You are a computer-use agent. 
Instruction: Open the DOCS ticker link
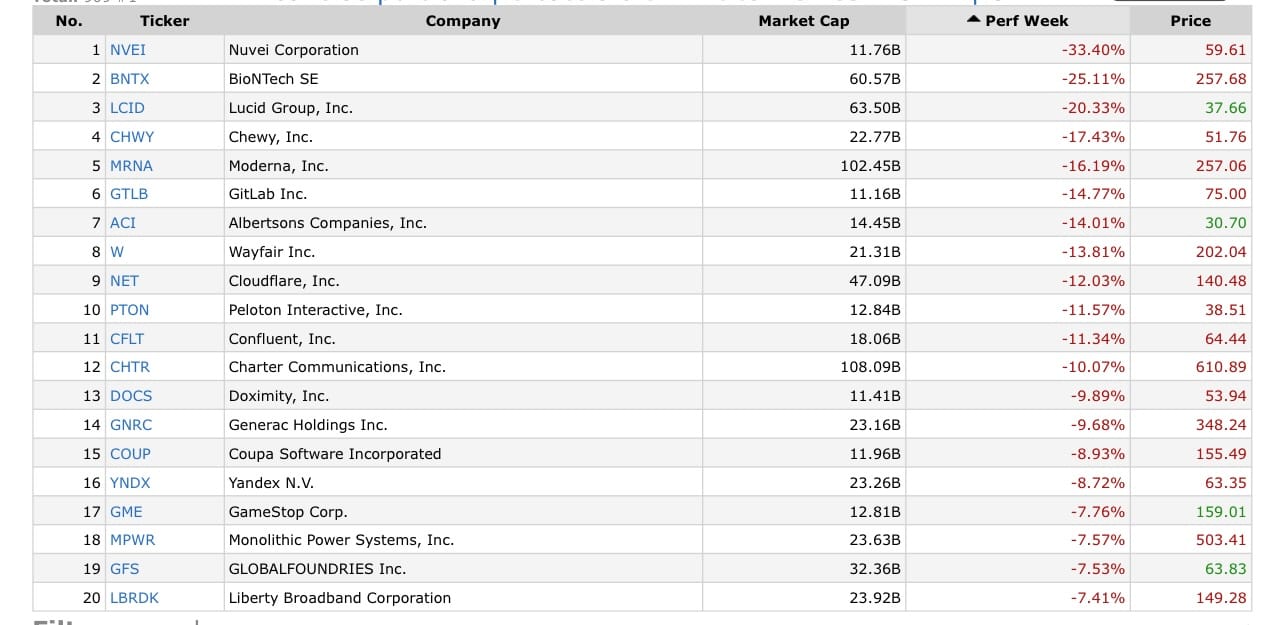click(x=131, y=396)
